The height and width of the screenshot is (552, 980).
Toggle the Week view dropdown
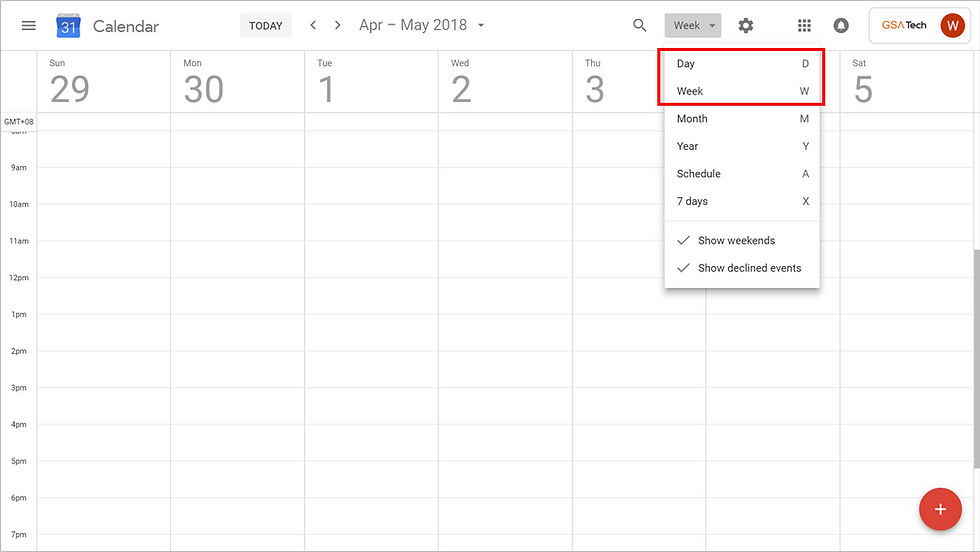pos(693,26)
